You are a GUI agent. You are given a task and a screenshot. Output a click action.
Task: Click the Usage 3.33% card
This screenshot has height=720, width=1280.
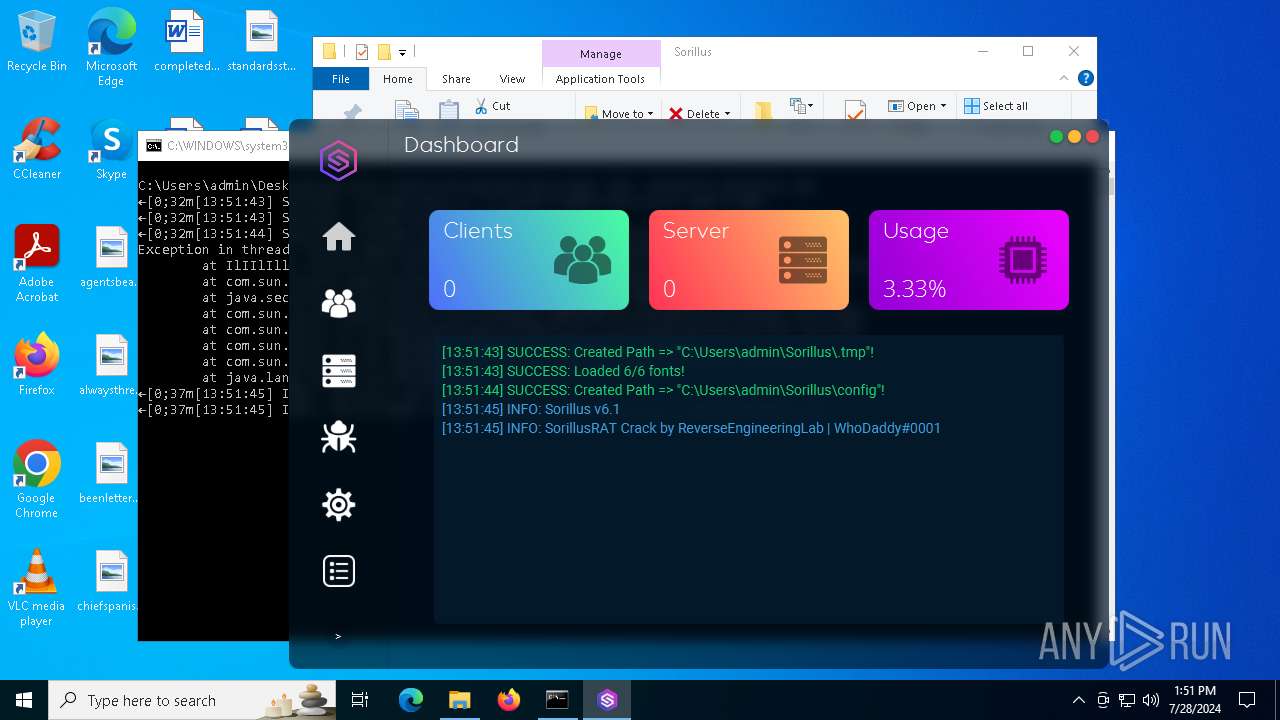(x=969, y=260)
